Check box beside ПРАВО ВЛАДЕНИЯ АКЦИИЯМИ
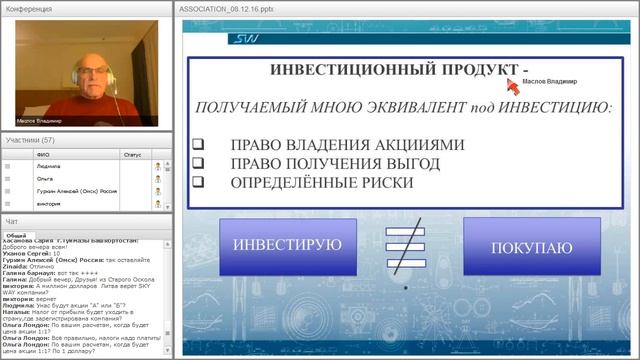Screen dimensions: 640x360 point(198,144)
